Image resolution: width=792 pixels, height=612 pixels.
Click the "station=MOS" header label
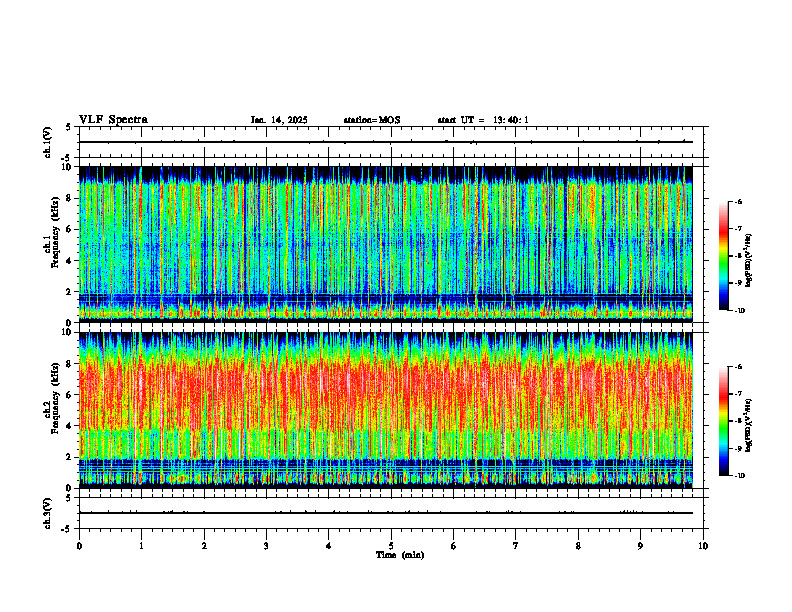click(372, 120)
